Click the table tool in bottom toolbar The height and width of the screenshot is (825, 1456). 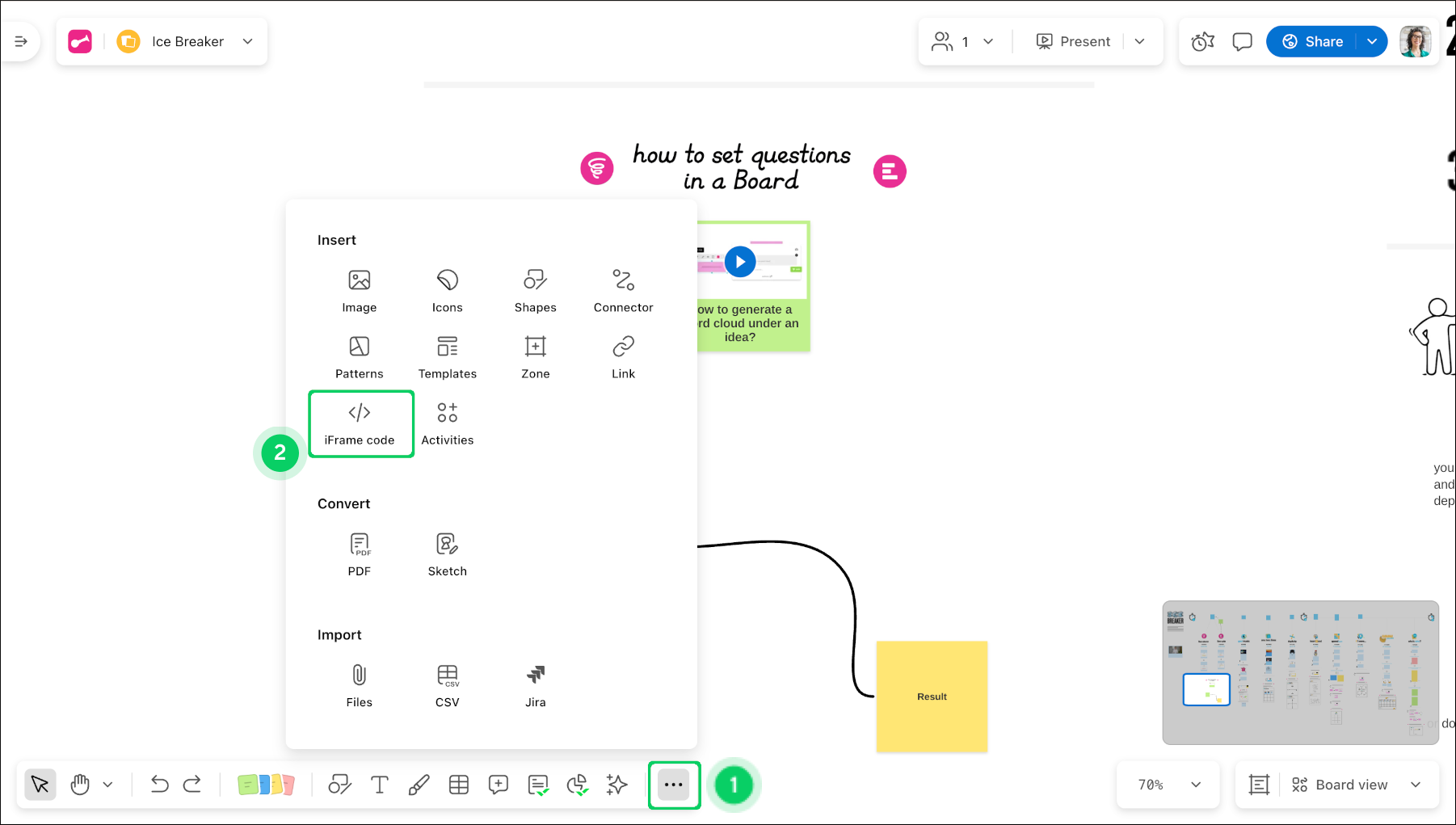459,785
